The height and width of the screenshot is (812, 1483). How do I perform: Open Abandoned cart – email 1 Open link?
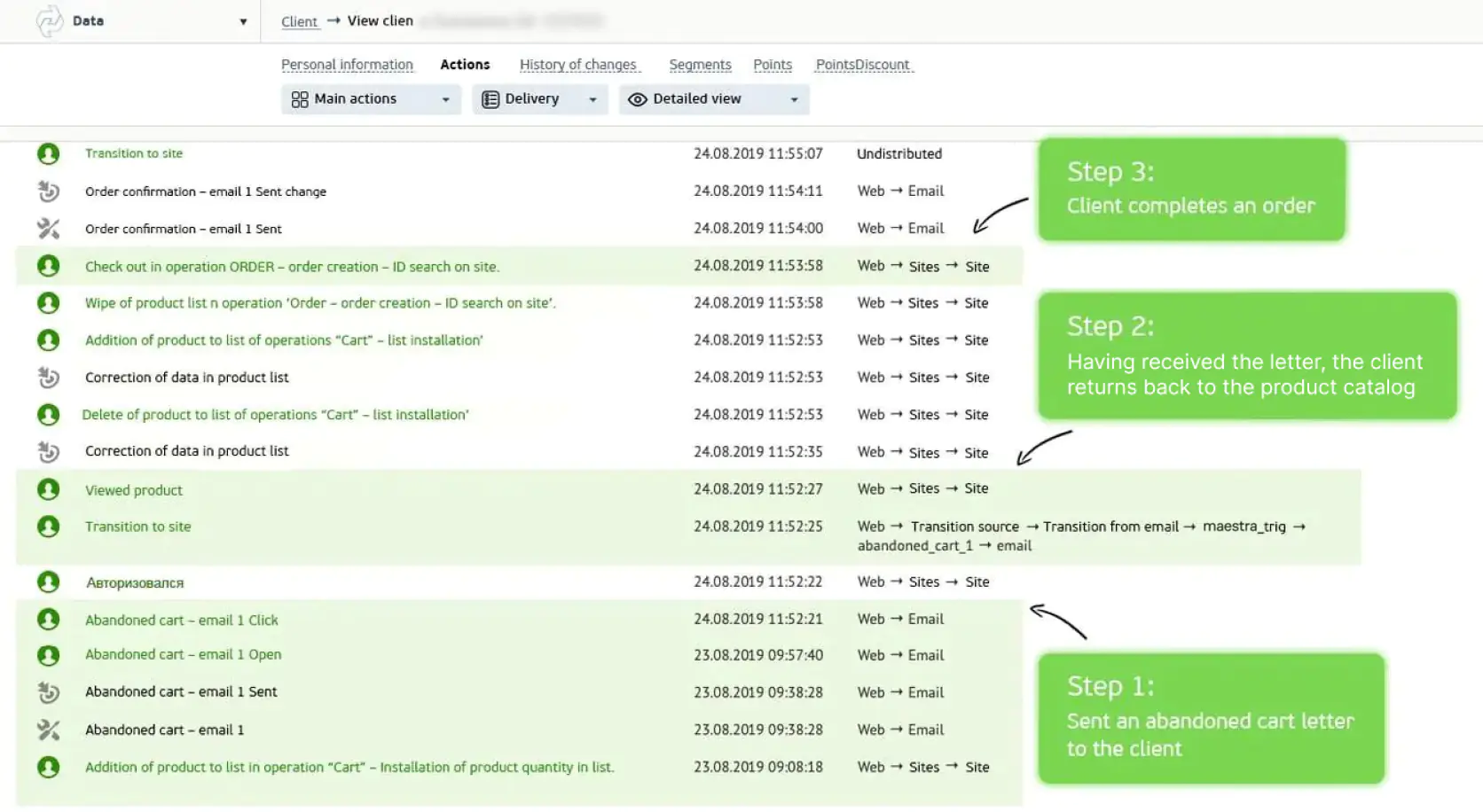[183, 655]
